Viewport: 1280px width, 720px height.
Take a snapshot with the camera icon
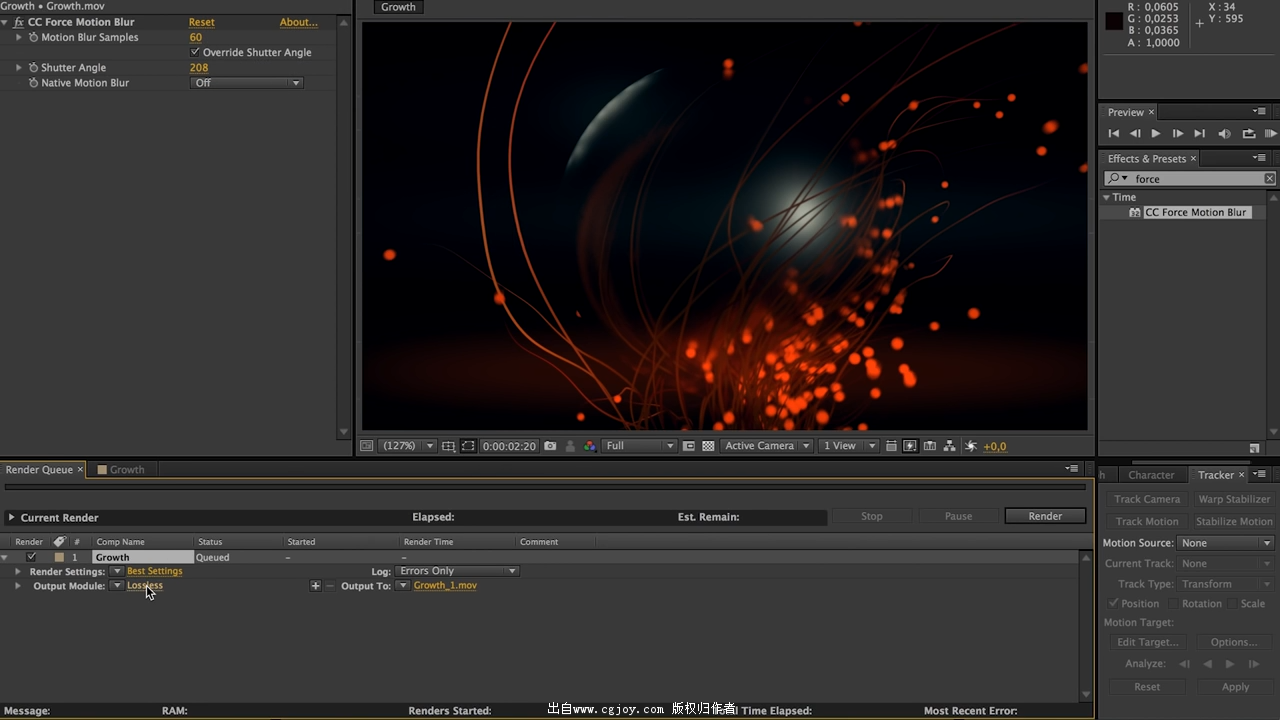point(550,446)
